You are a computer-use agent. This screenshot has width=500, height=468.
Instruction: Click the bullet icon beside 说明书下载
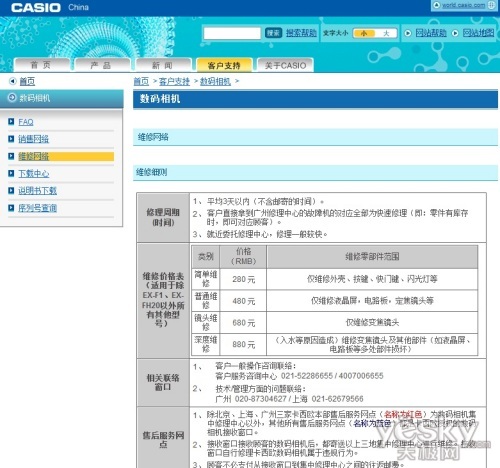point(11,191)
